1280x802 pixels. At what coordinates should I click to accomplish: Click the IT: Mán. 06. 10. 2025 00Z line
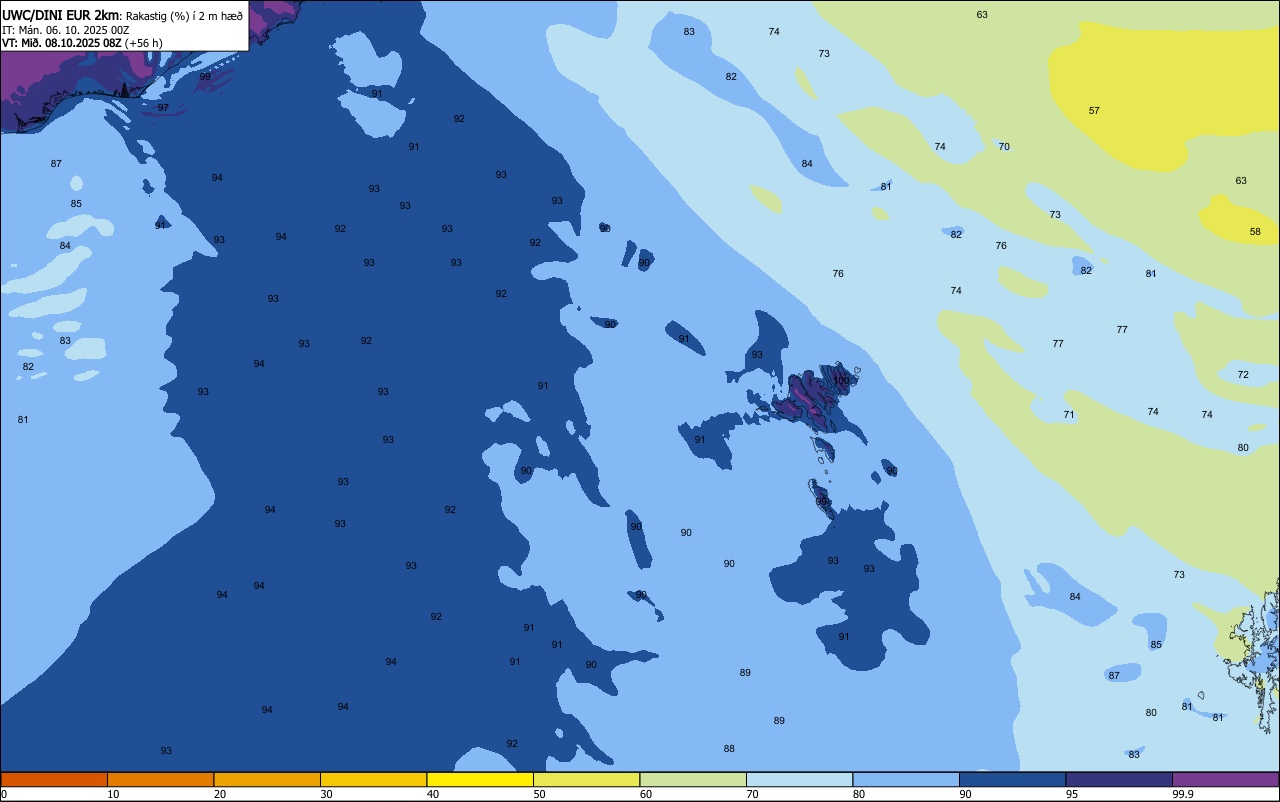(65, 30)
